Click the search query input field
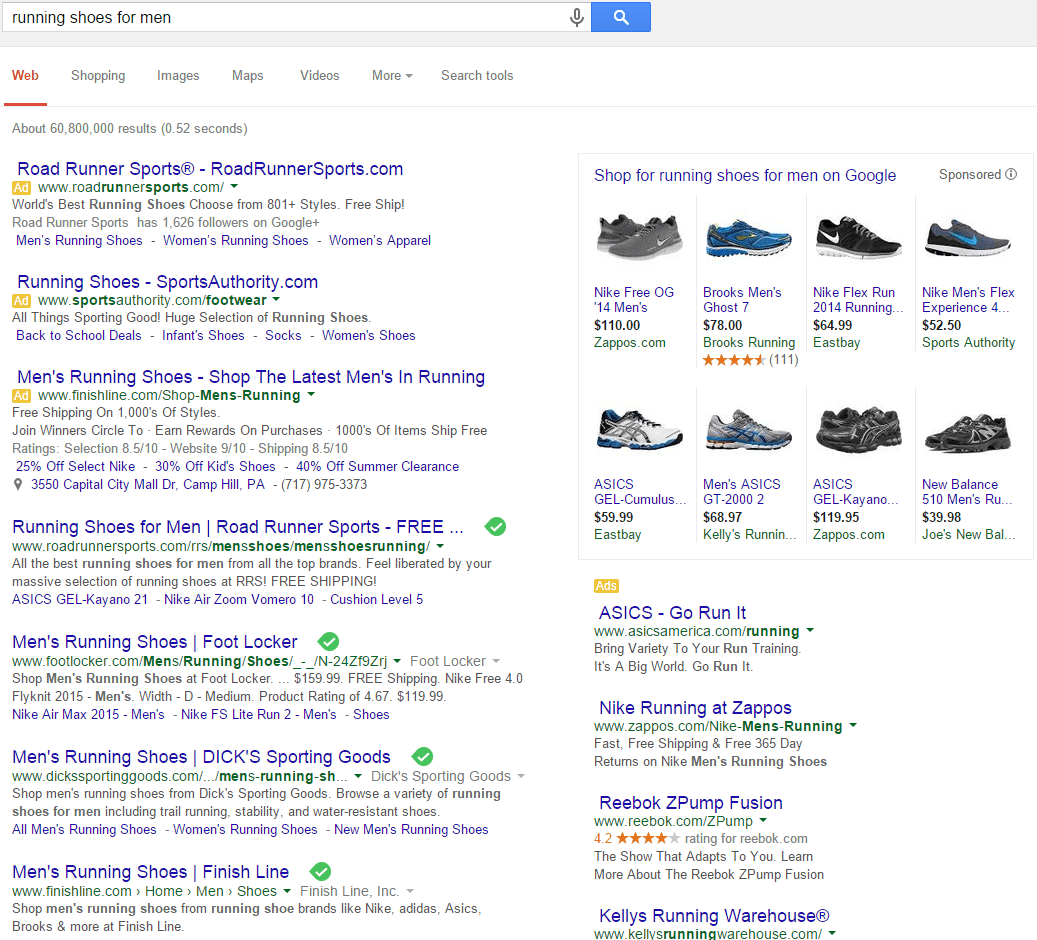 pos(296,17)
